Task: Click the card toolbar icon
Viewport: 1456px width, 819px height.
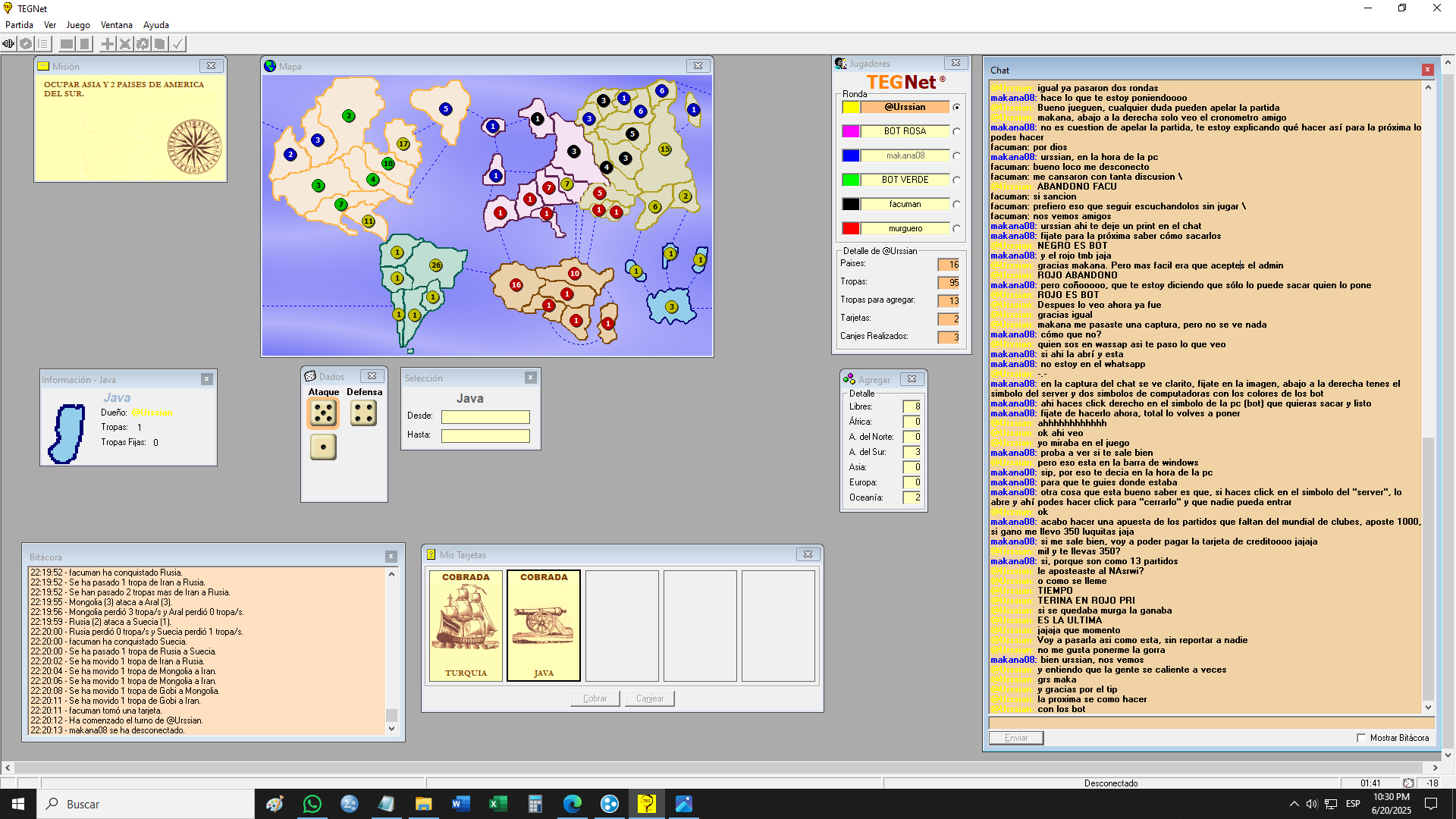Action: 160,44
